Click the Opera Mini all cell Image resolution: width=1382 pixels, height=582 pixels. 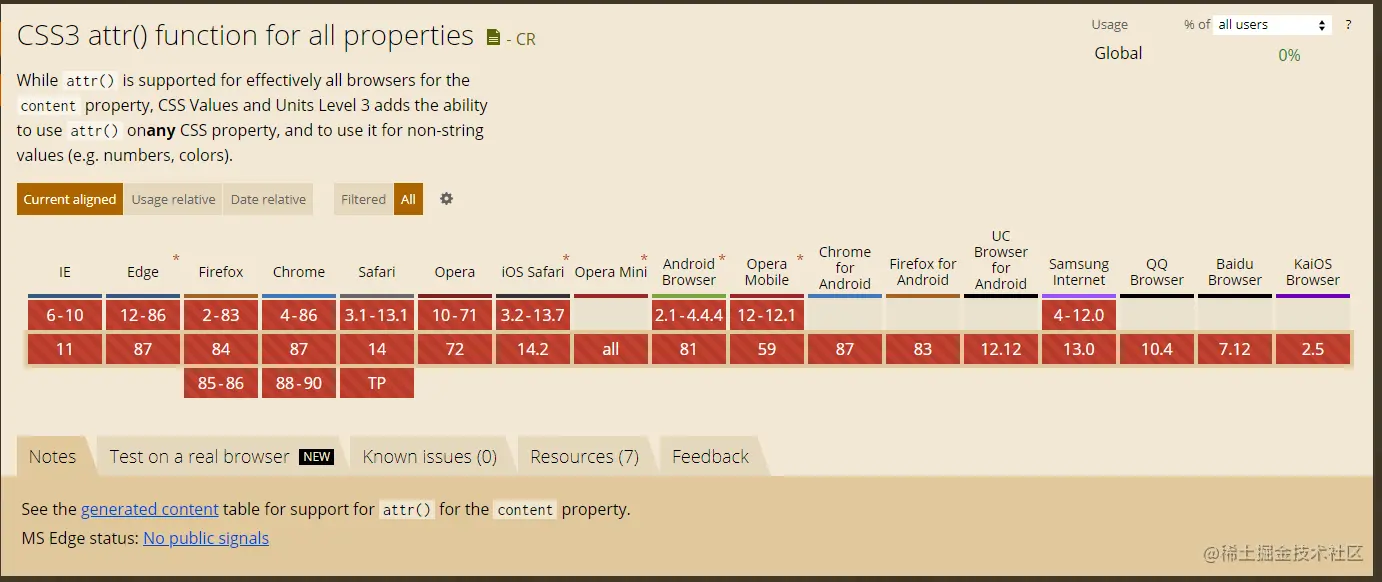(611, 349)
